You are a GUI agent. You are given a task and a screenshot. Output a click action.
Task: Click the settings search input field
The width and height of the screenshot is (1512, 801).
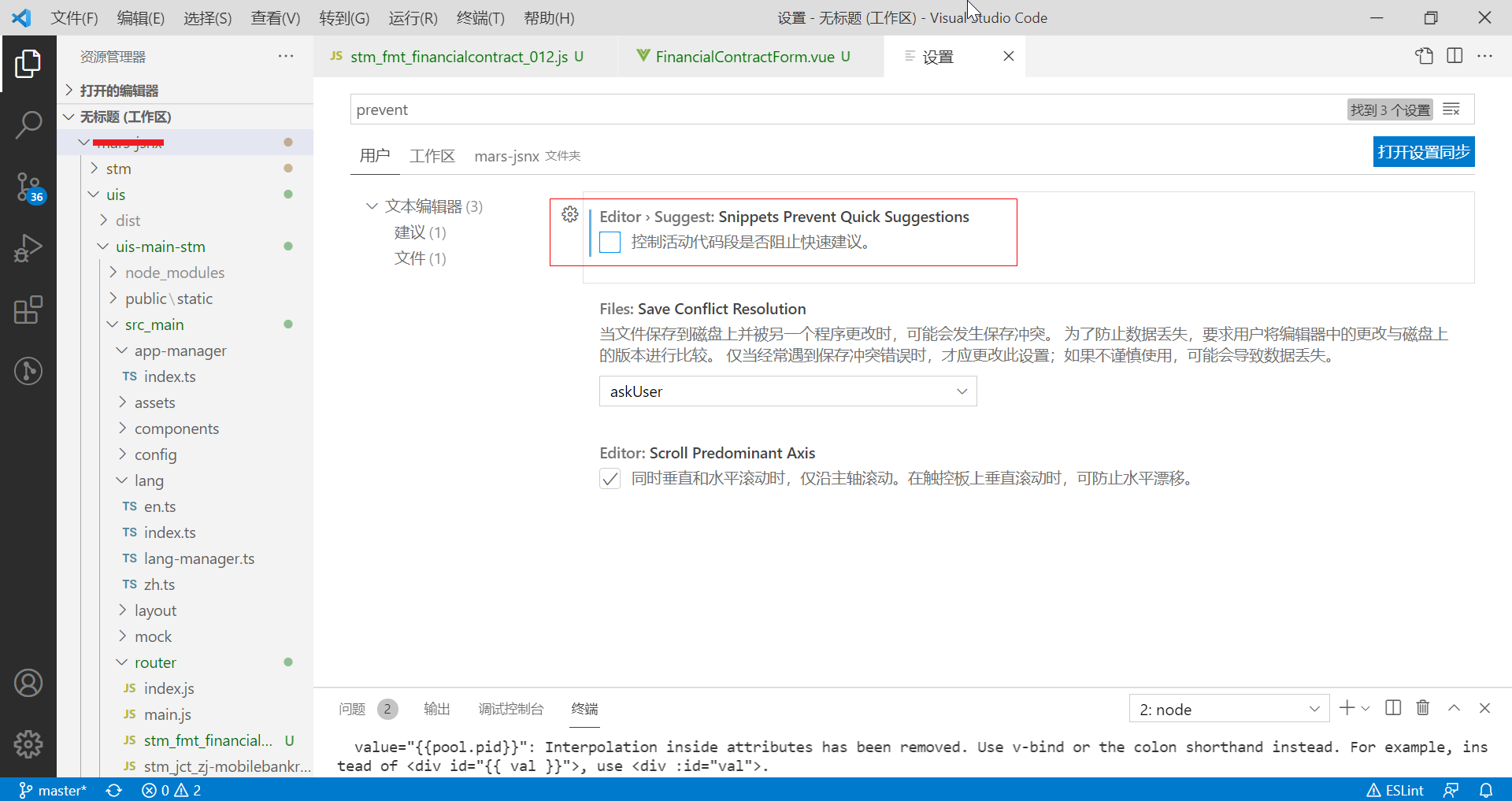coord(709,109)
